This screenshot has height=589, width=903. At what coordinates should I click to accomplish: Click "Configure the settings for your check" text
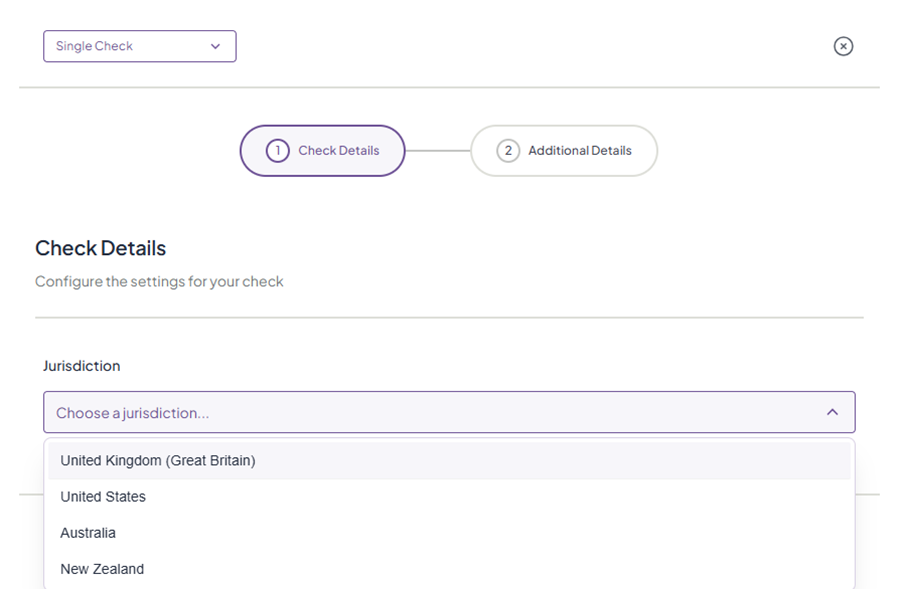click(159, 282)
